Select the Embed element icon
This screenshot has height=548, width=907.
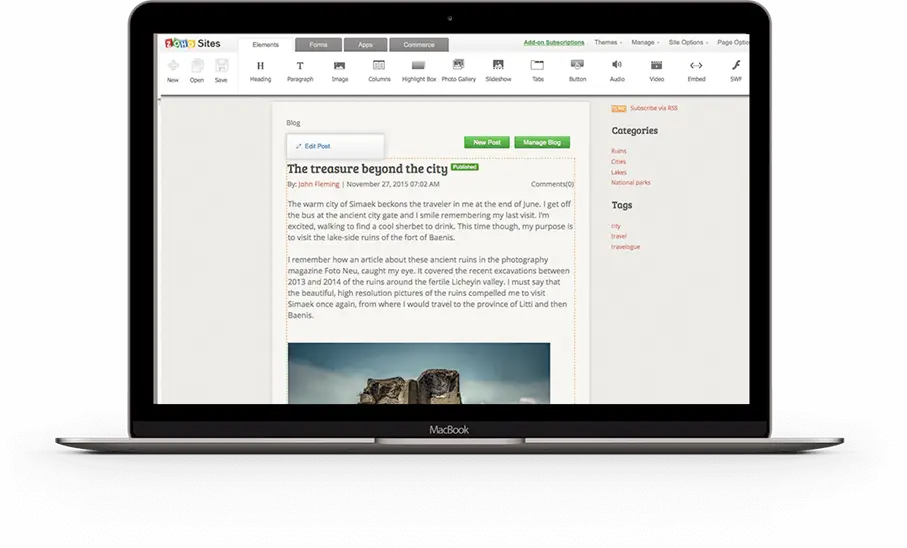[696, 65]
